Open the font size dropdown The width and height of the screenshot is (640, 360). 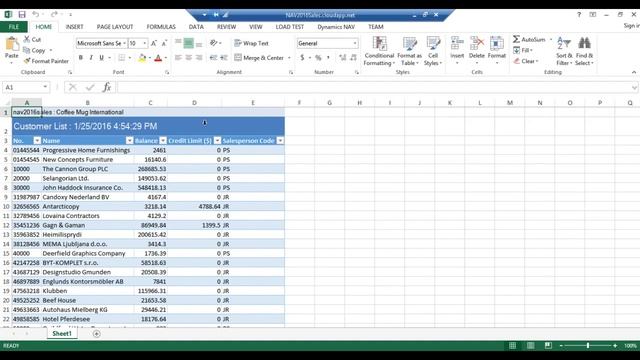(x=144, y=43)
